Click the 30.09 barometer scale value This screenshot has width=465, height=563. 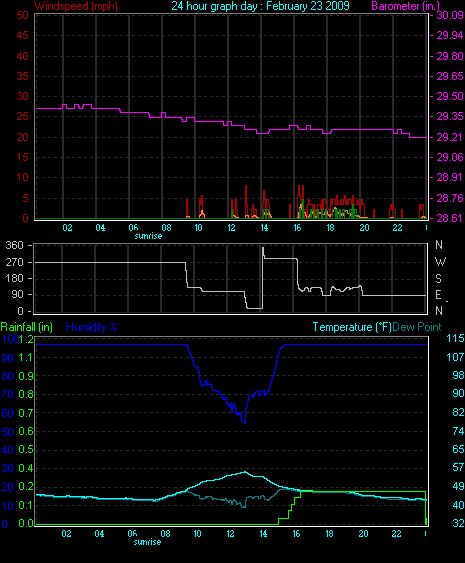click(x=450, y=15)
